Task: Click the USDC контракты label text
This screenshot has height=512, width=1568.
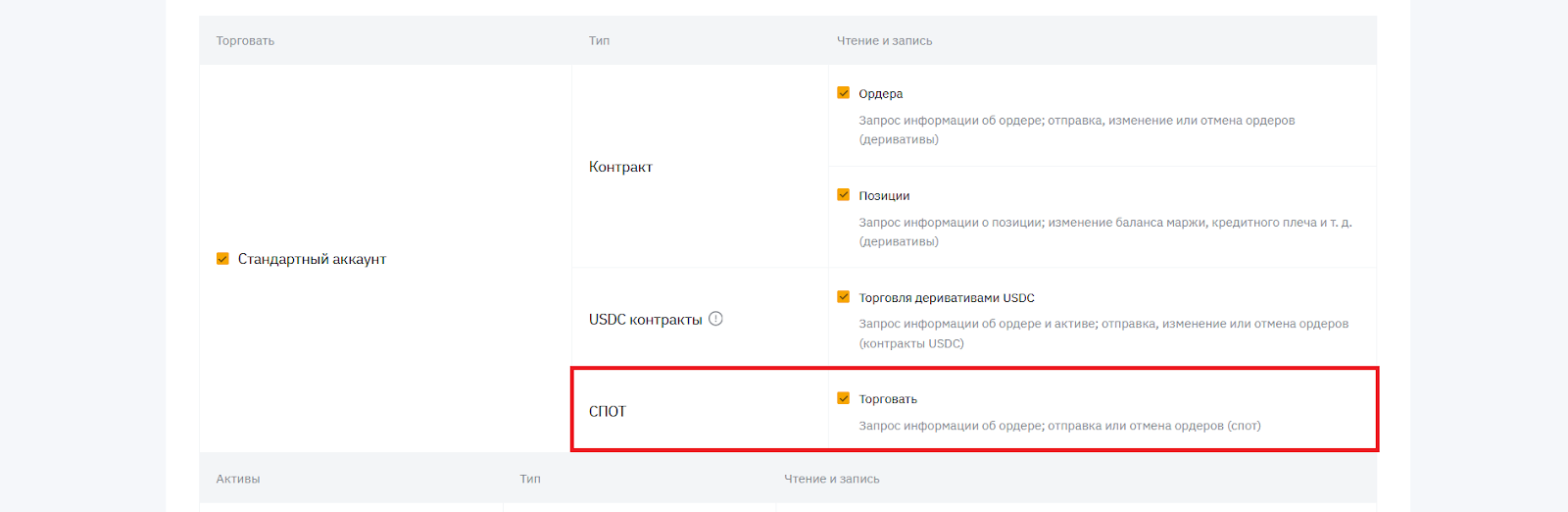Action: tap(645, 320)
